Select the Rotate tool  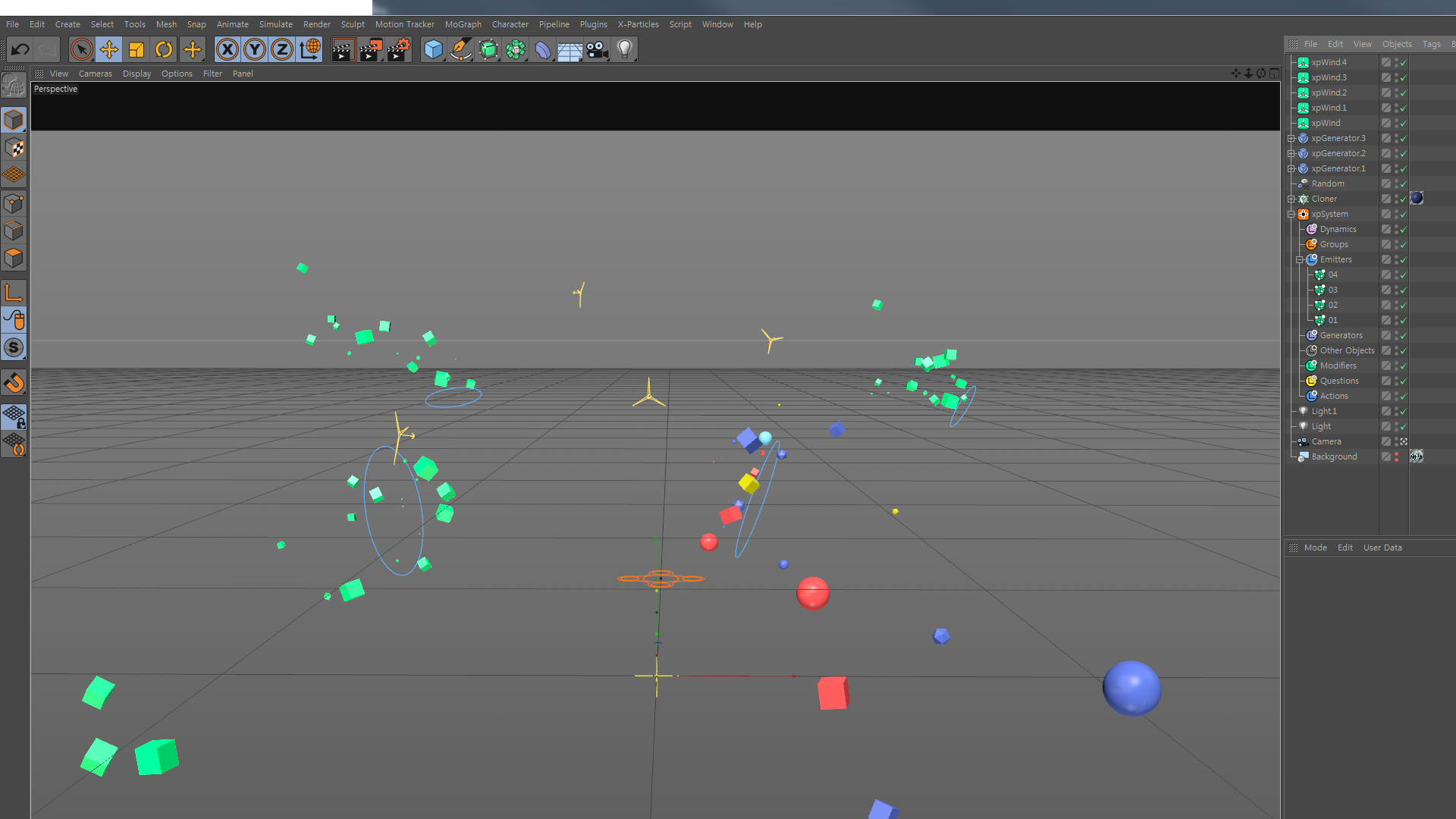click(x=164, y=50)
